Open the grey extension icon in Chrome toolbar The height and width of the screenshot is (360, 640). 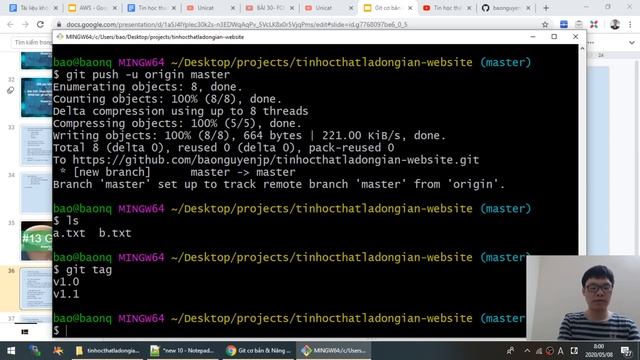pos(579,24)
